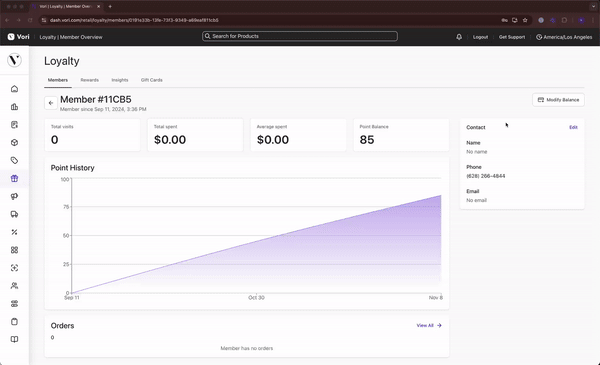Go back using the arrow beside Member #11CB5
600x365 pixels.
[x=51, y=103]
